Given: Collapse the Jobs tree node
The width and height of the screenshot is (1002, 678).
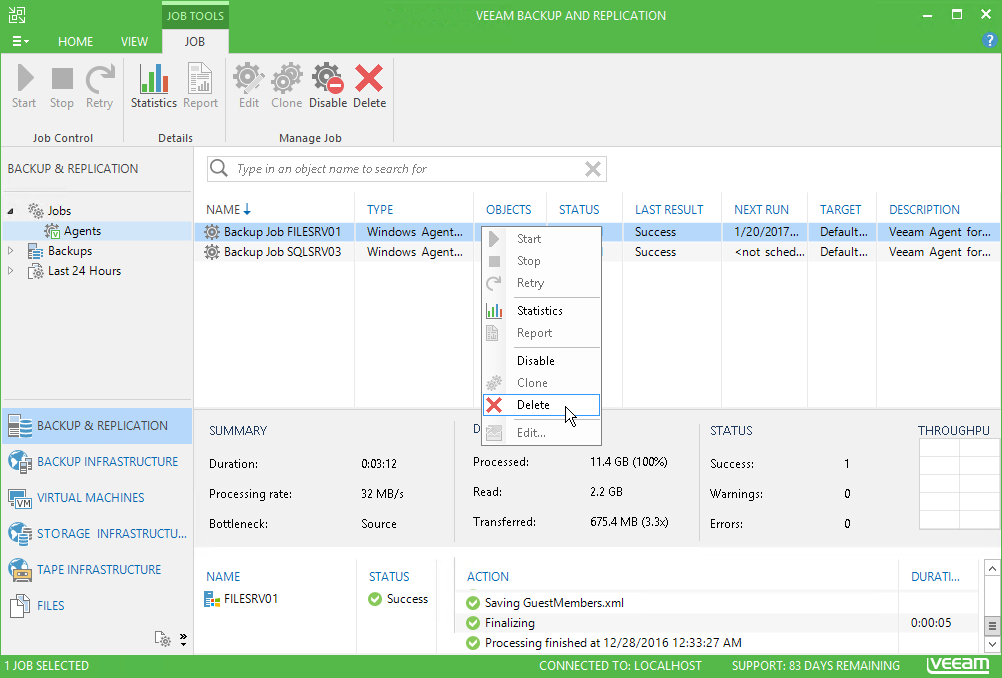Looking at the screenshot, I should (11, 211).
